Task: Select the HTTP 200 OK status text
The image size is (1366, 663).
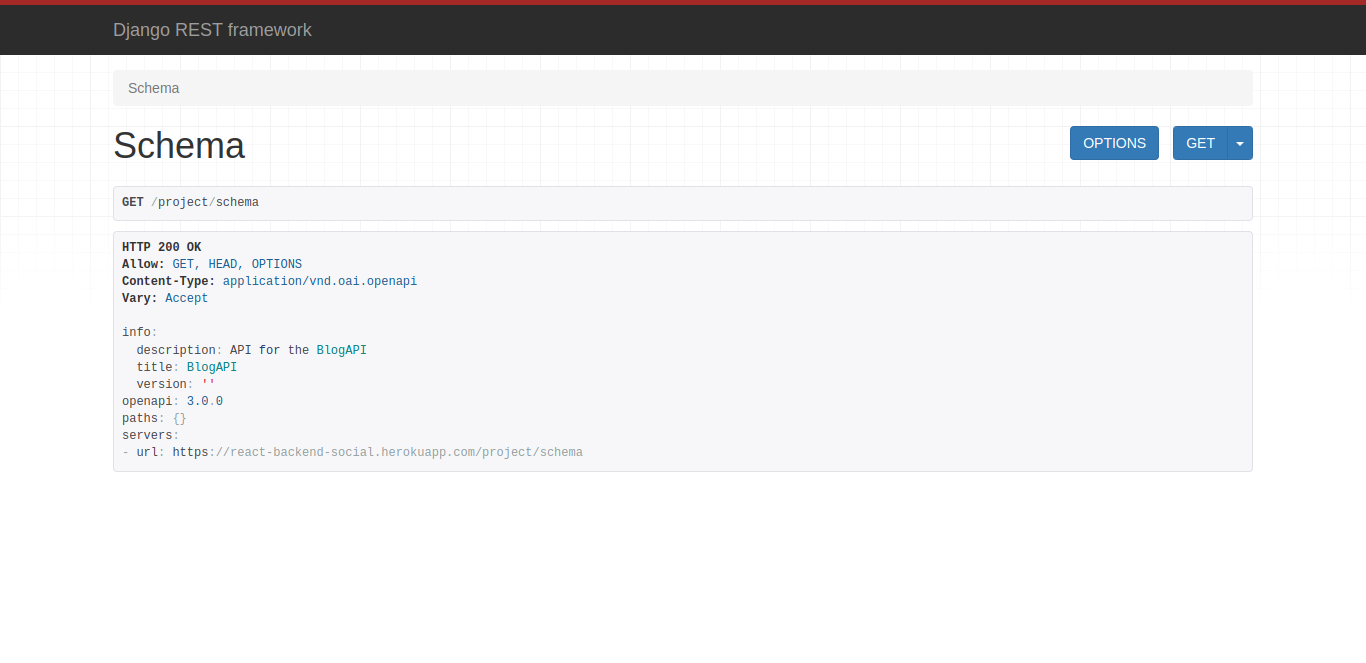Action: [x=162, y=247]
